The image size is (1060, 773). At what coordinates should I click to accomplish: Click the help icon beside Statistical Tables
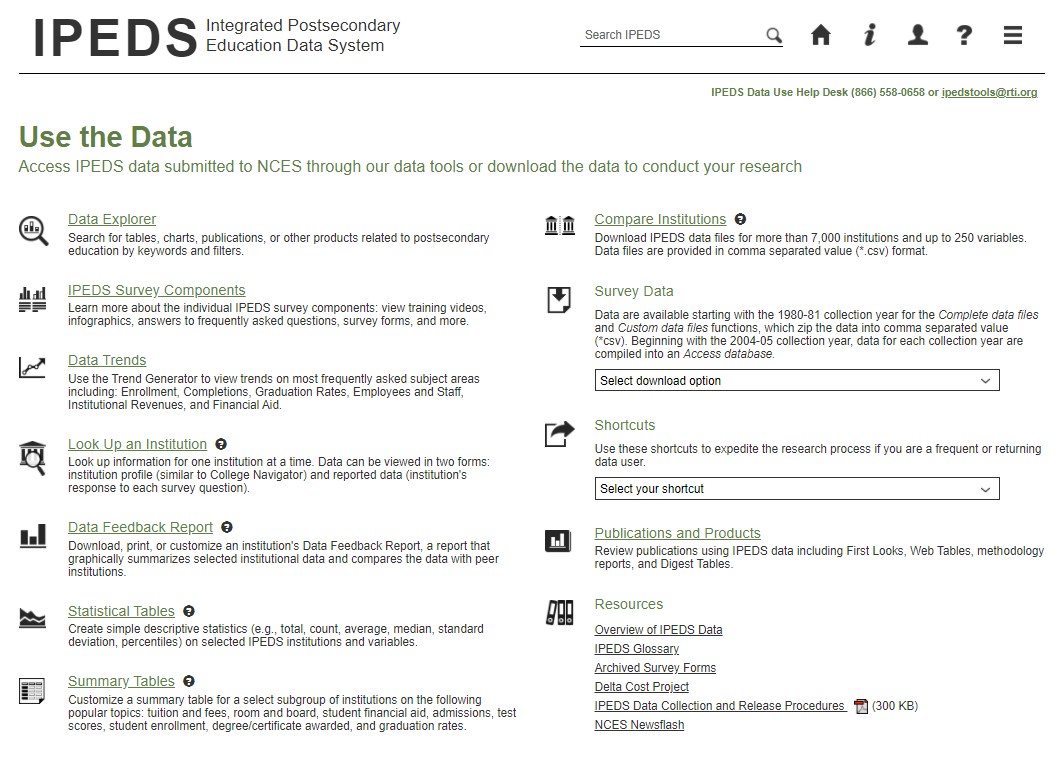(x=189, y=611)
